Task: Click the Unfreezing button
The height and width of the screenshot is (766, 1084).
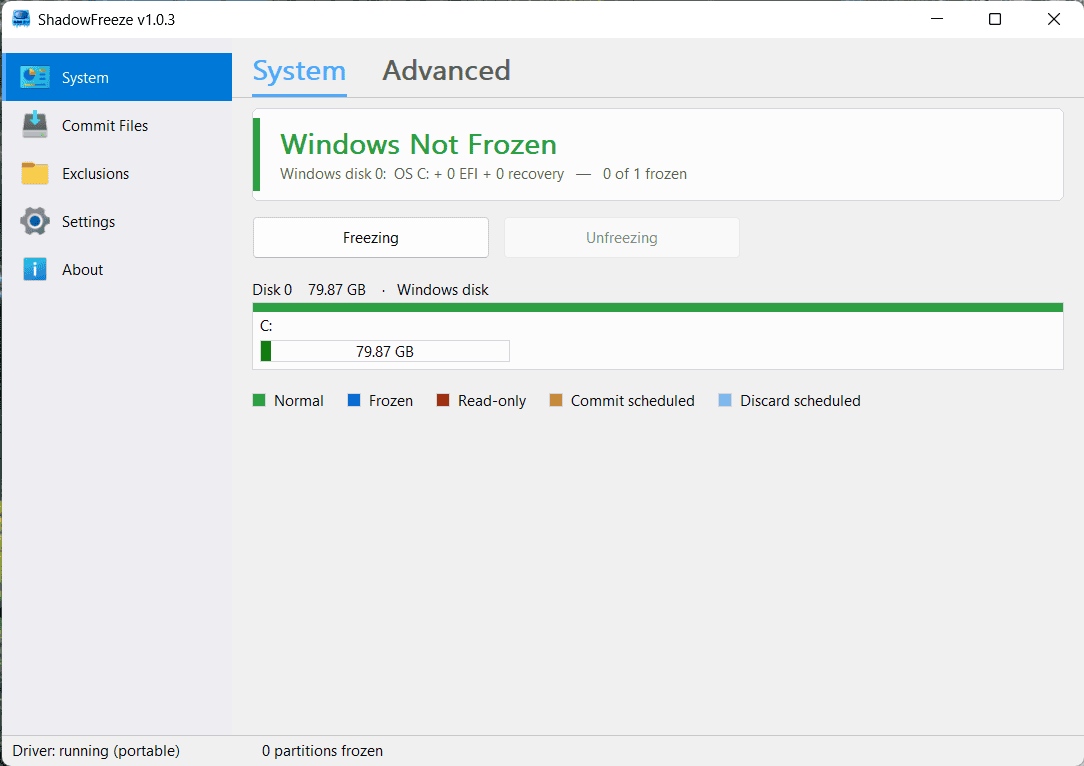Action: 622,238
